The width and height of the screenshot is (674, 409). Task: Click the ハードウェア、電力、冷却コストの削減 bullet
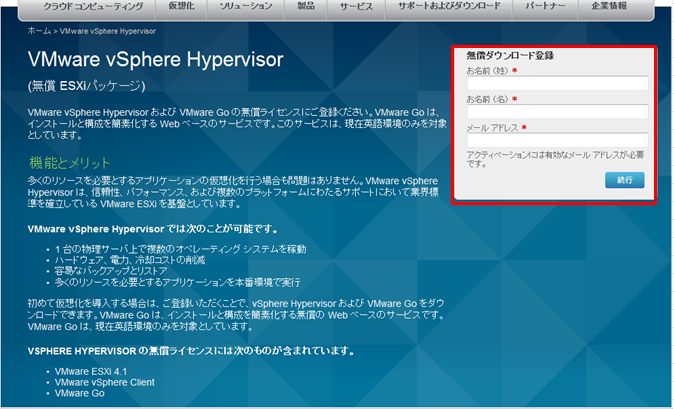point(130,260)
